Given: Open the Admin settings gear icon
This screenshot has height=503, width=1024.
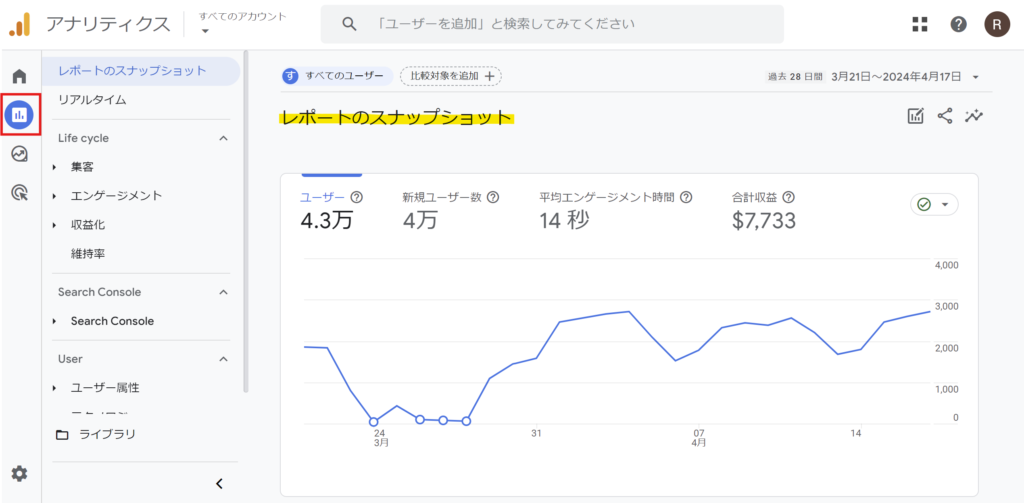Looking at the screenshot, I should 19,473.
